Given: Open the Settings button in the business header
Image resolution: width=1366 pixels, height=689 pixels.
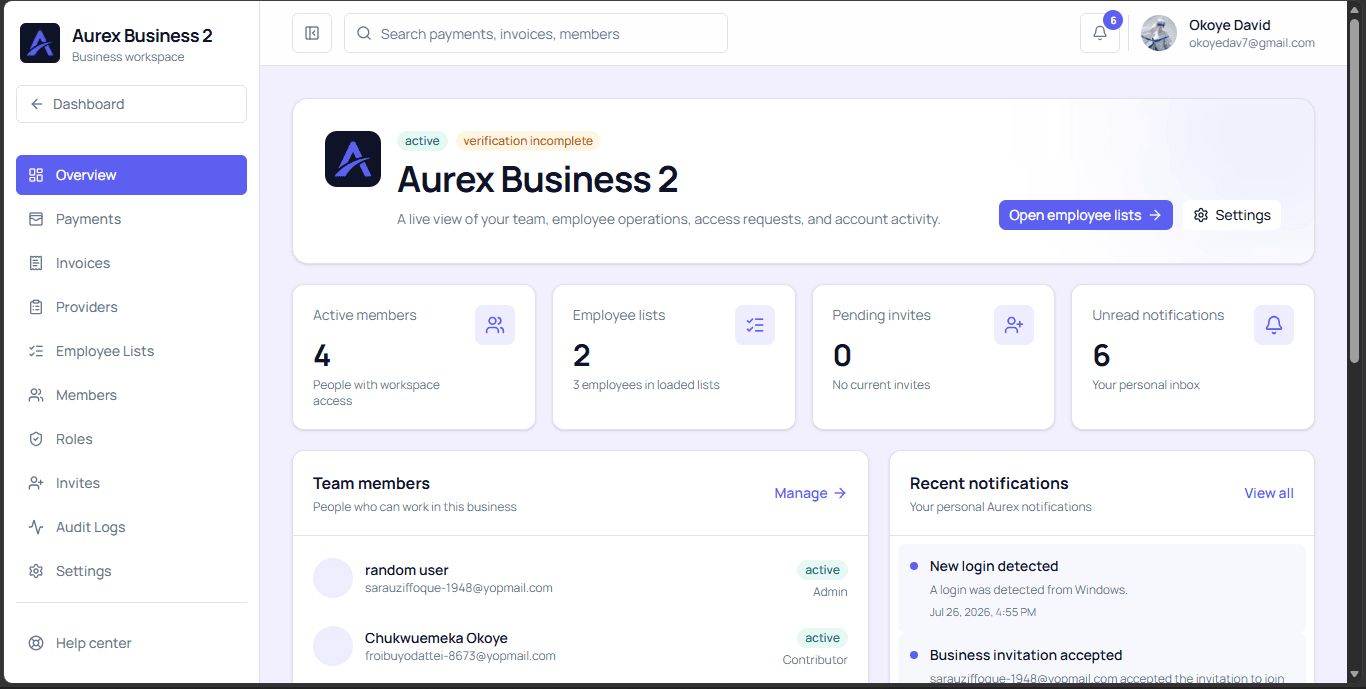Looking at the screenshot, I should (x=1232, y=215).
